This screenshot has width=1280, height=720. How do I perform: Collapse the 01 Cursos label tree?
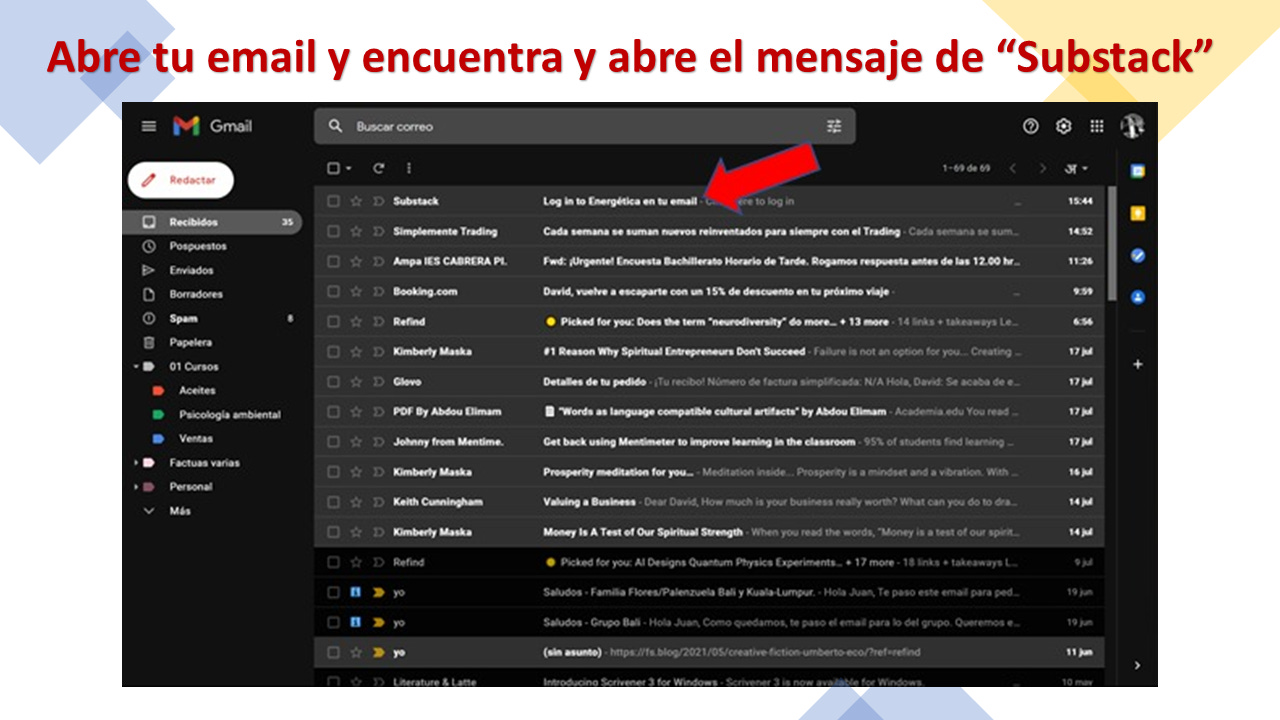click(x=136, y=367)
